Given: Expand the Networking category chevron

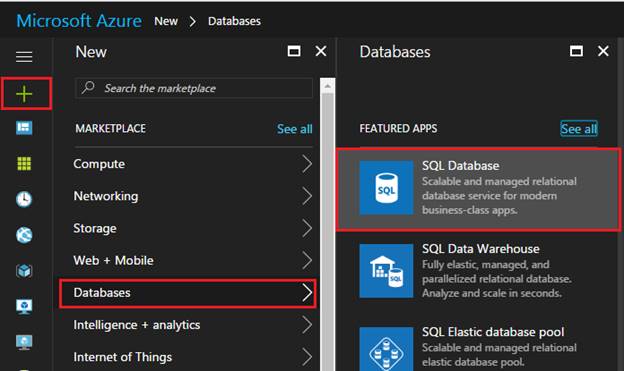Looking at the screenshot, I should pyautogui.click(x=307, y=196).
